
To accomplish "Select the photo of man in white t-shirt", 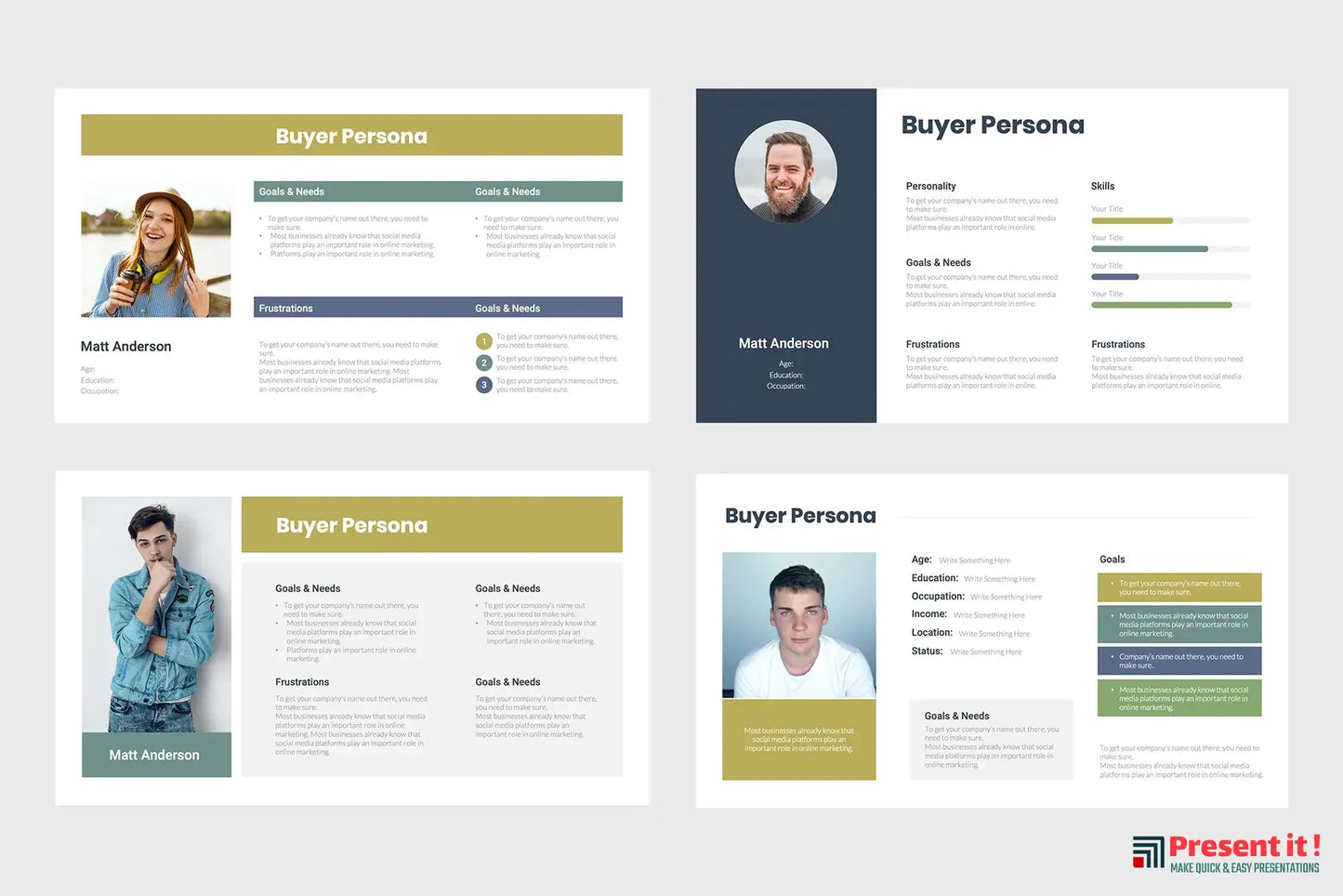I will [x=798, y=626].
